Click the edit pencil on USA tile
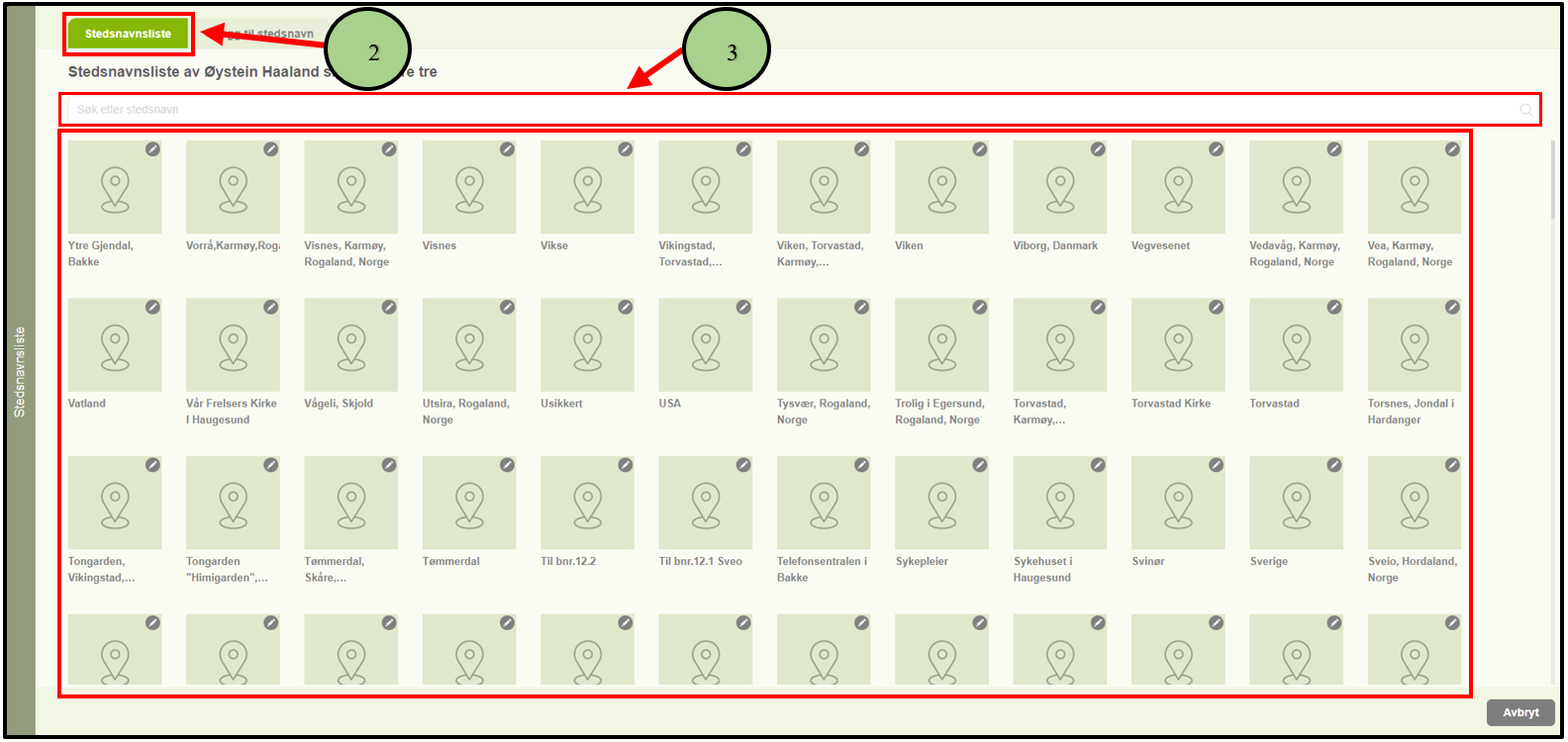The image size is (1568, 742). tap(743, 308)
